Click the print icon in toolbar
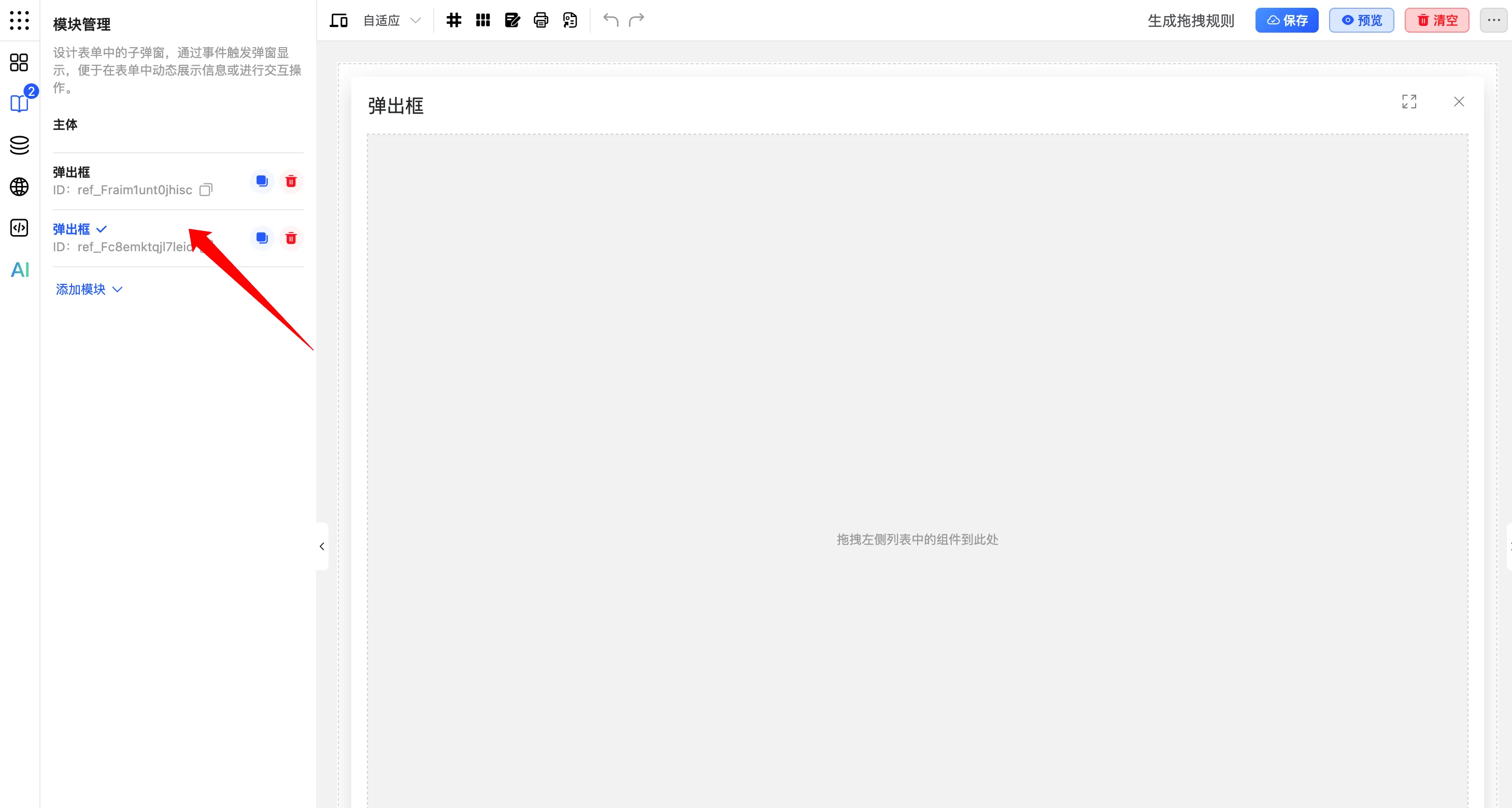 click(540, 19)
